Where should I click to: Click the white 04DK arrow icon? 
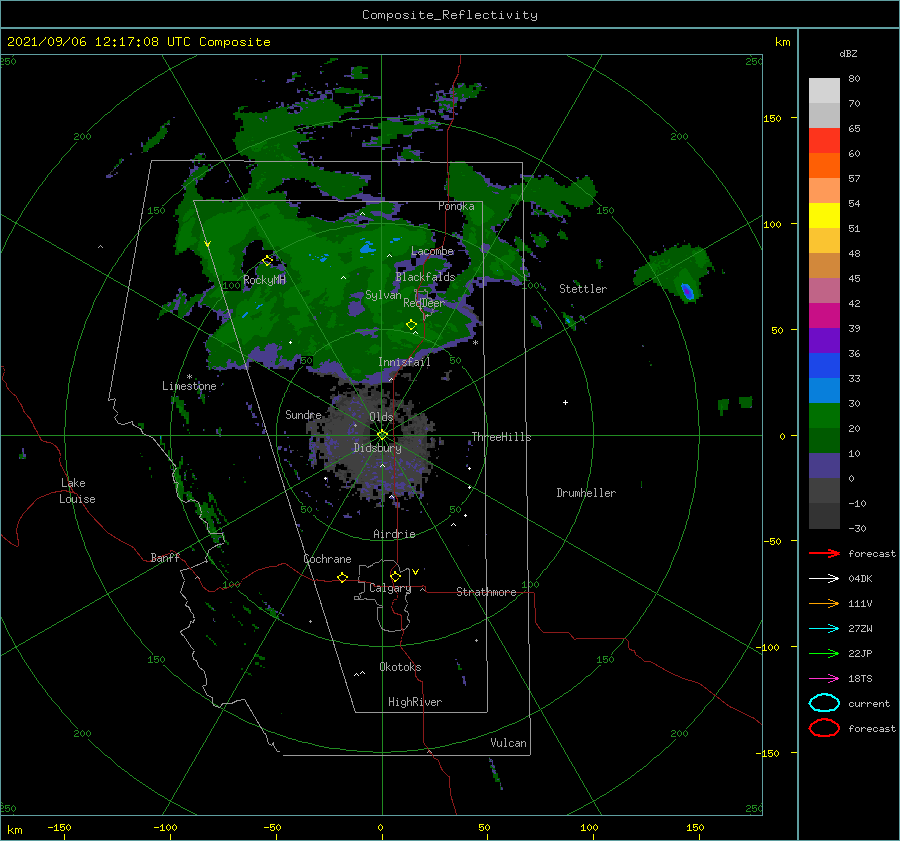(824, 579)
